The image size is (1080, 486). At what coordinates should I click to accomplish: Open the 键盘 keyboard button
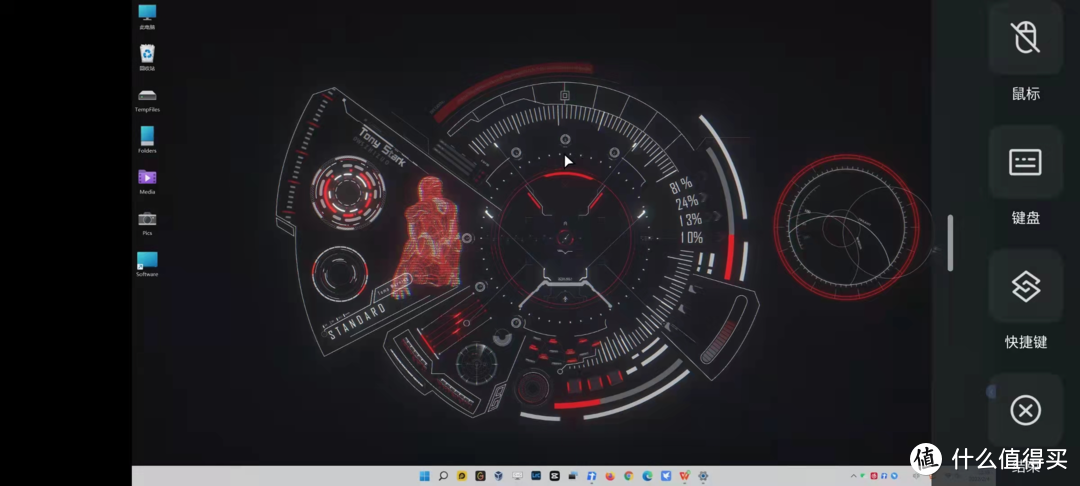coord(1025,162)
